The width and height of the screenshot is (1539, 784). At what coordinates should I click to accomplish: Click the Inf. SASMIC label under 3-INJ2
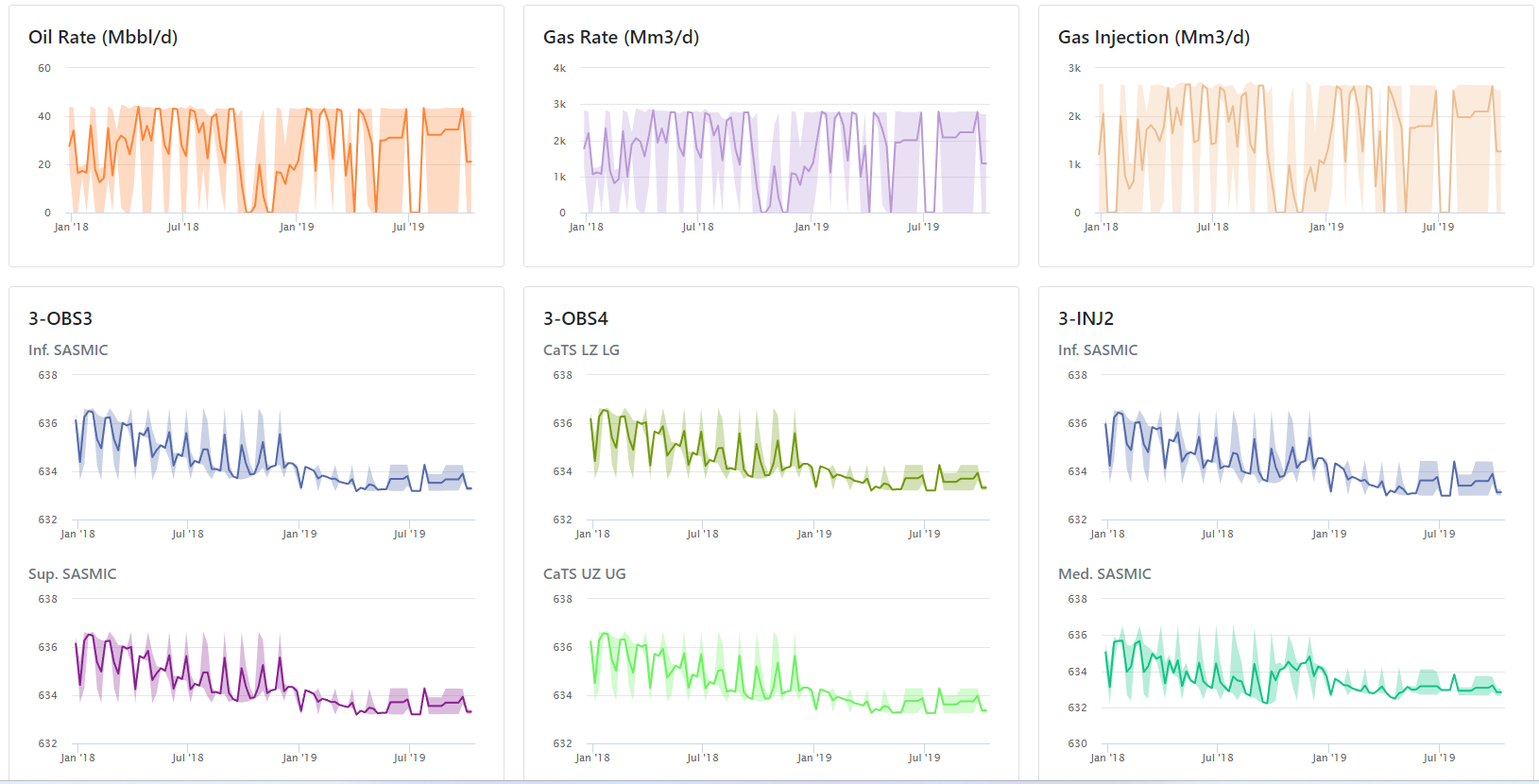pyautogui.click(x=1098, y=349)
